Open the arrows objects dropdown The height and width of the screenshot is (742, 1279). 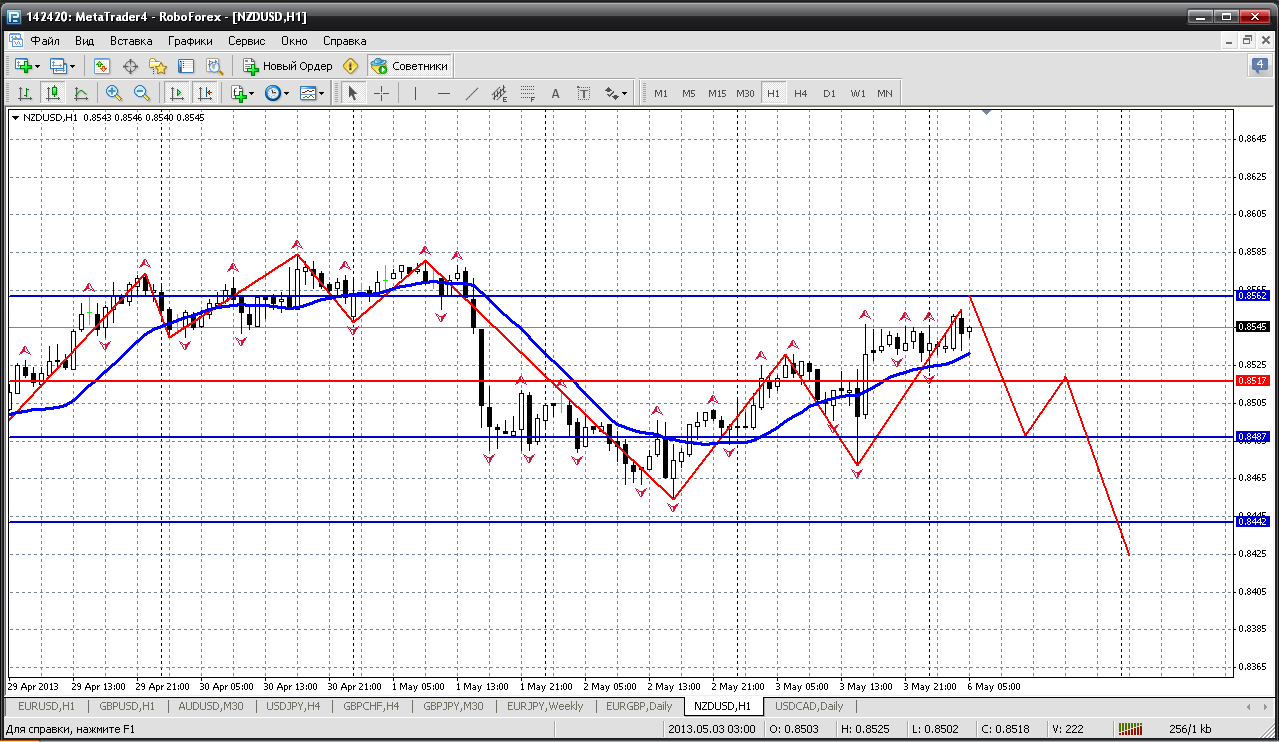pos(616,93)
